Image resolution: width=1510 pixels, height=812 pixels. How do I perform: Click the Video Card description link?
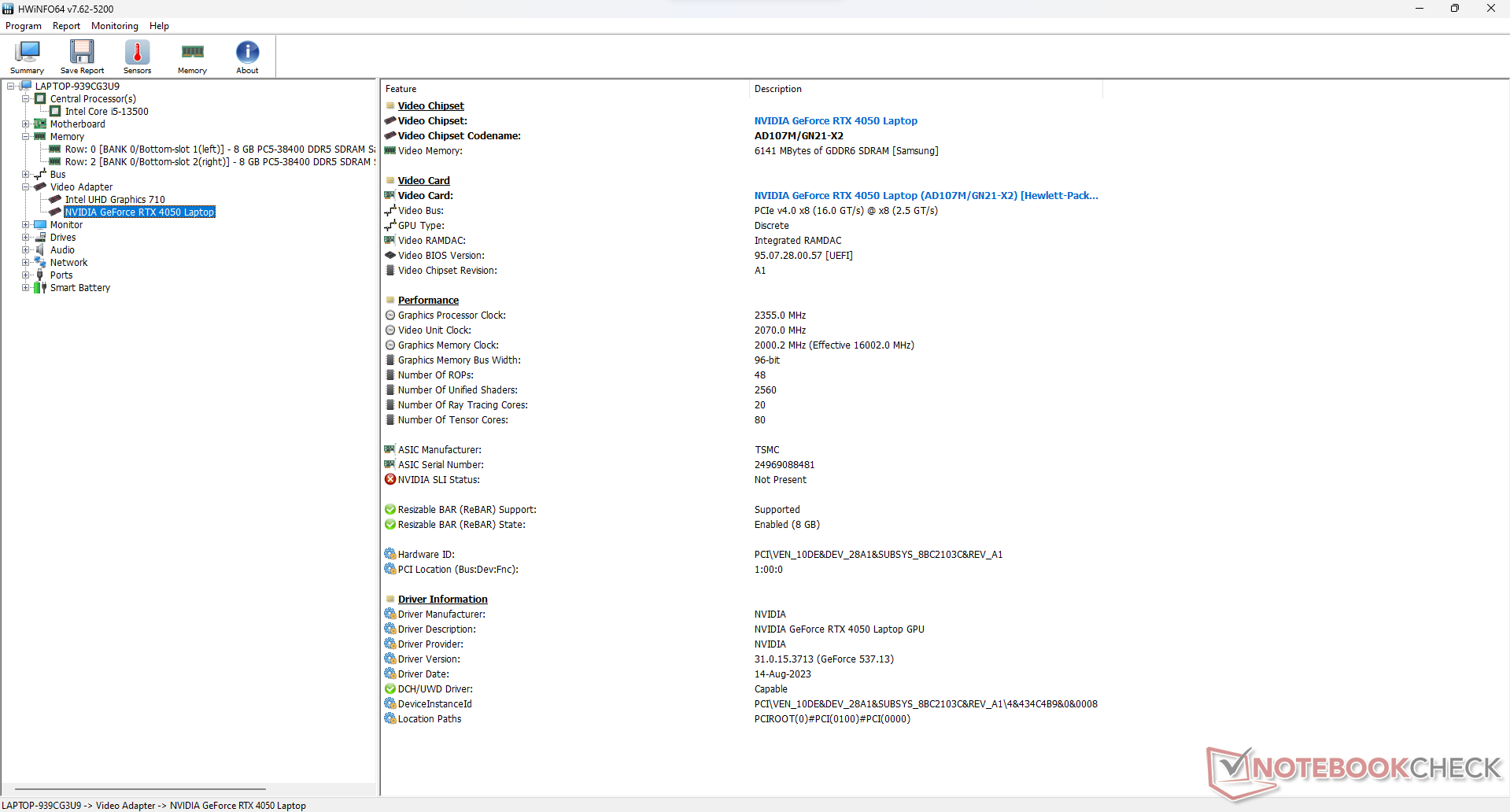click(926, 196)
